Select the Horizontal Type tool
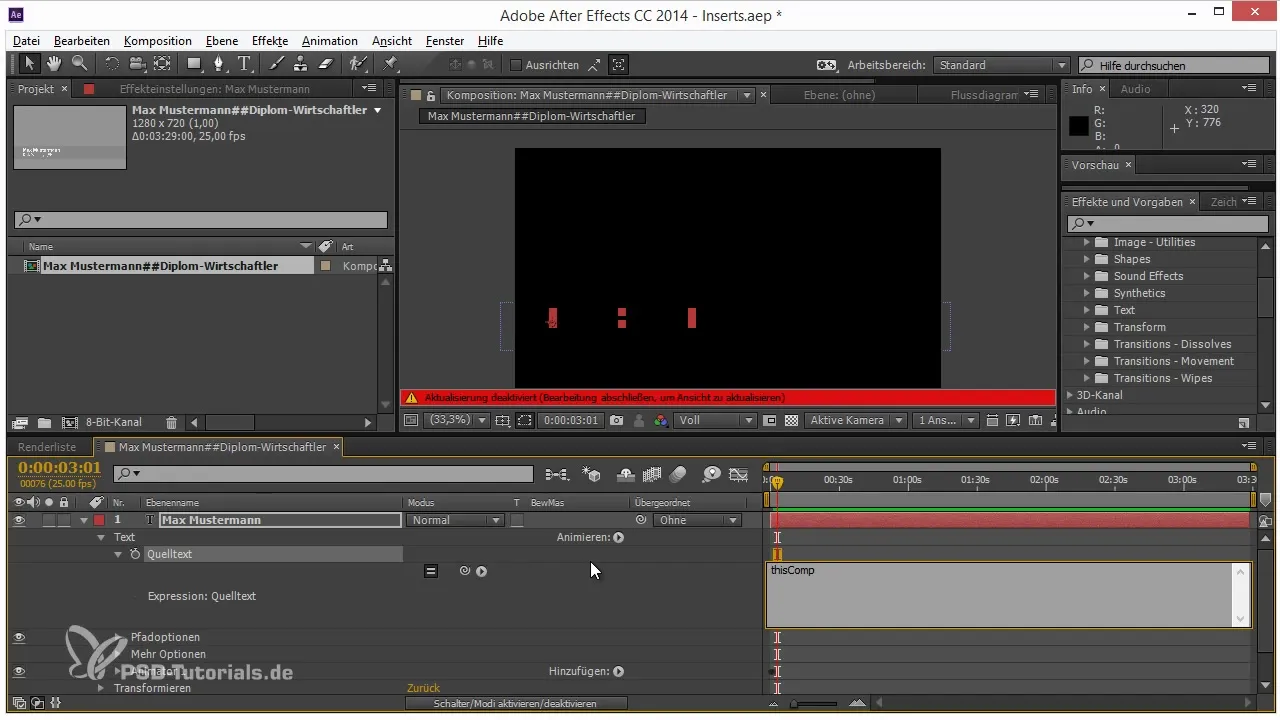The image size is (1280, 720). [244, 64]
